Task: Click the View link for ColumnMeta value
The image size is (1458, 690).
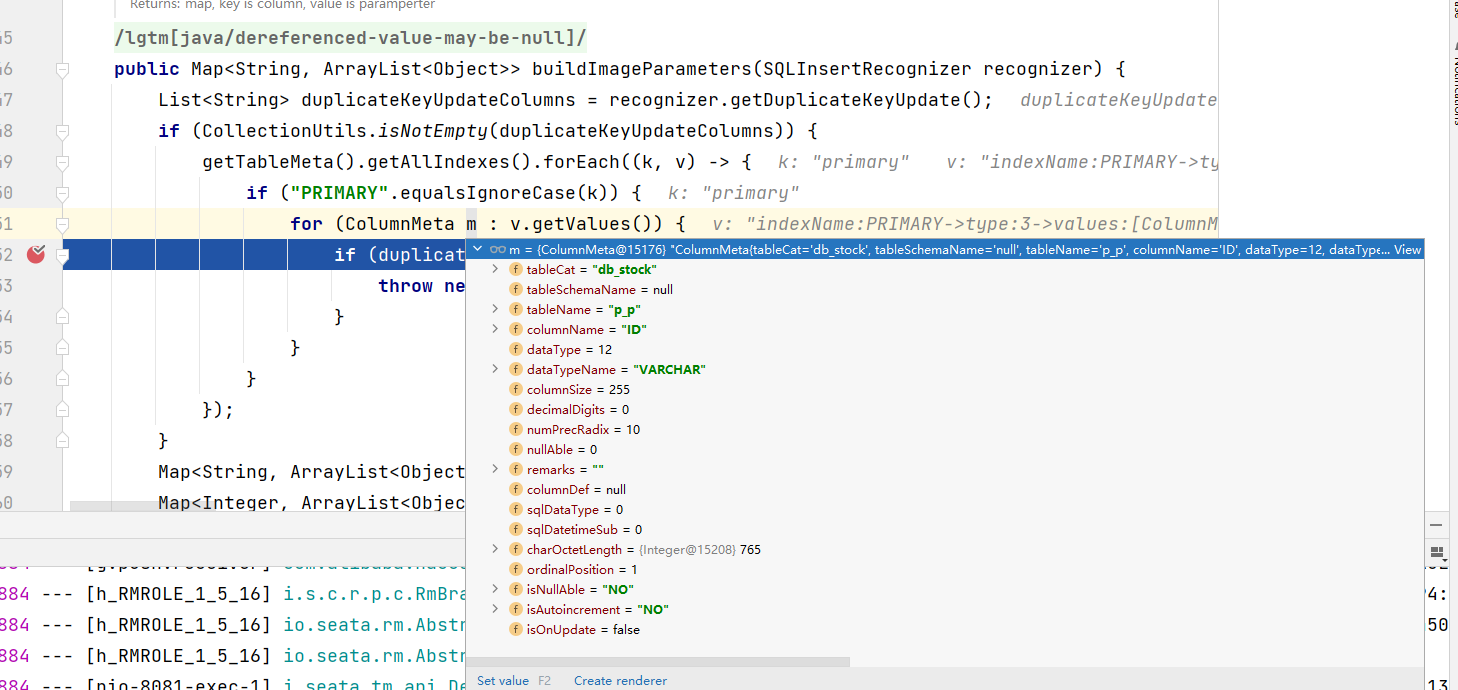Action: 1407,250
